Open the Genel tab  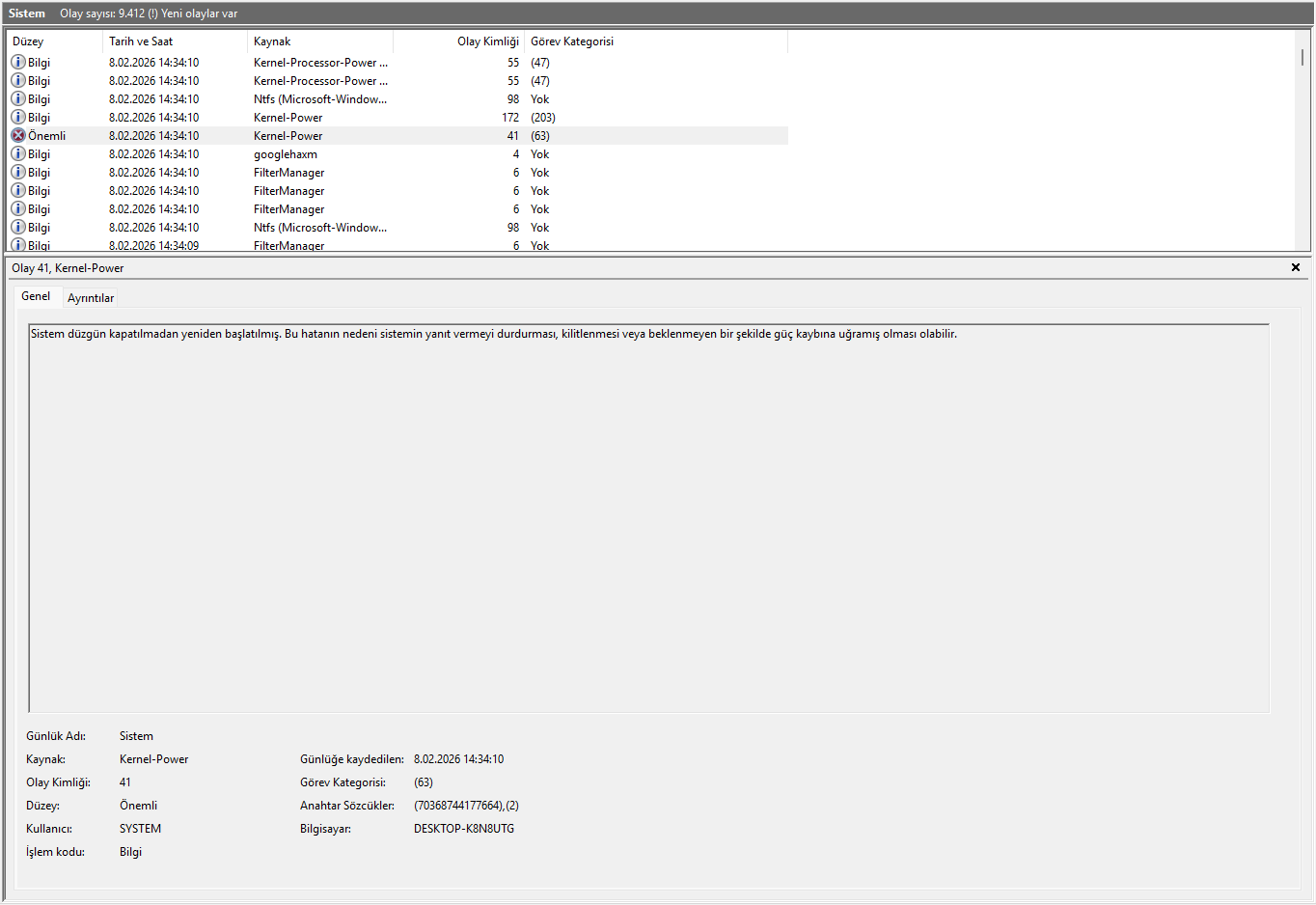coord(36,296)
